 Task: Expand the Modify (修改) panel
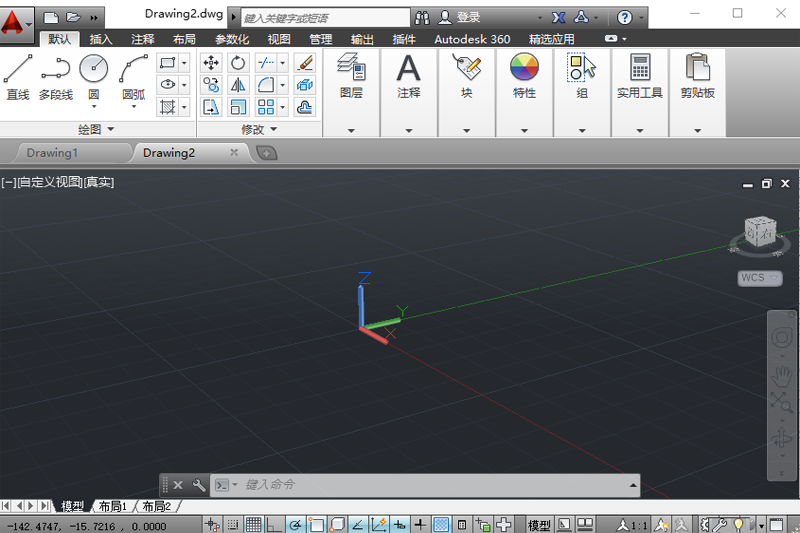tap(259, 130)
